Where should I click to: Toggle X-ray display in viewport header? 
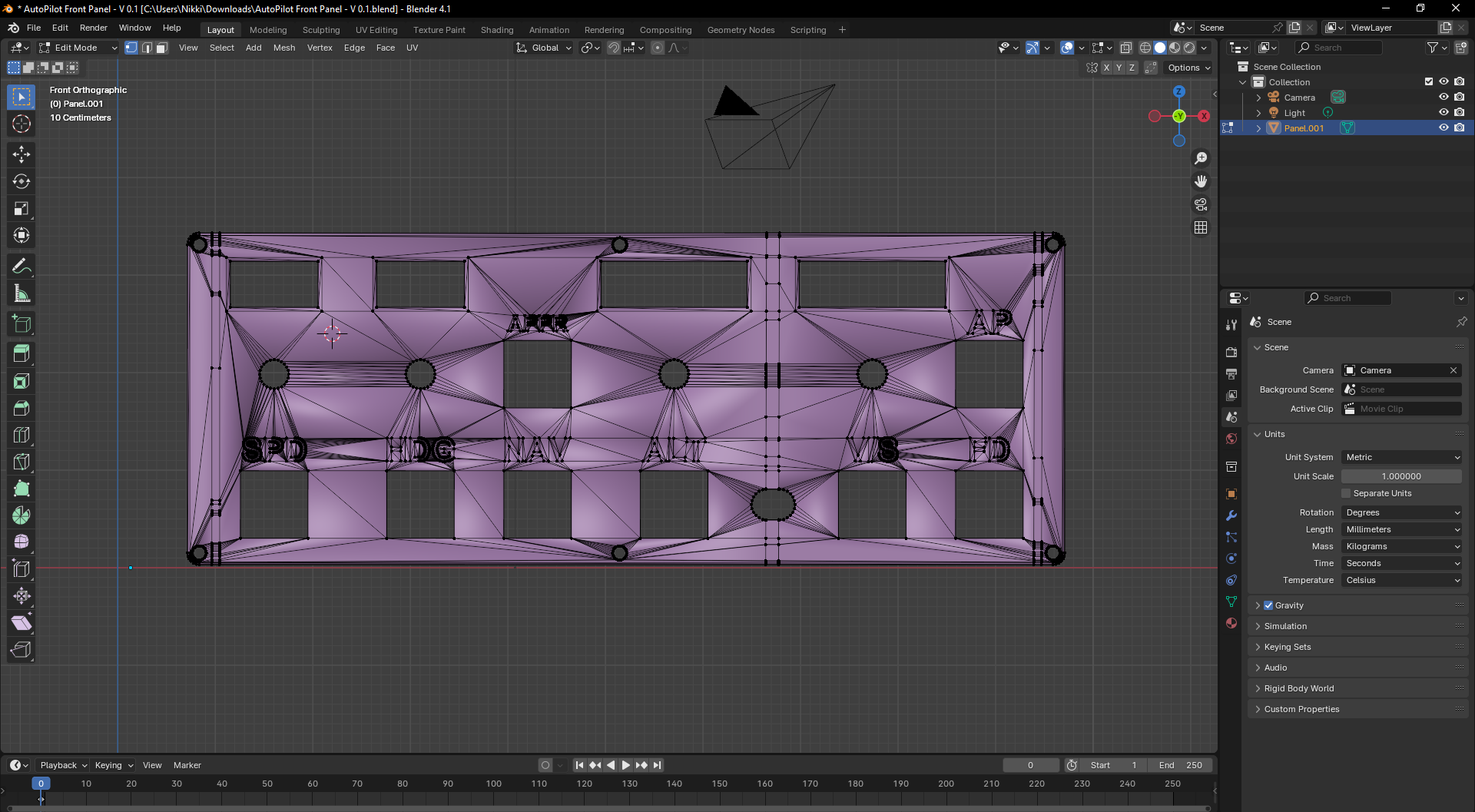coord(1125,48)
